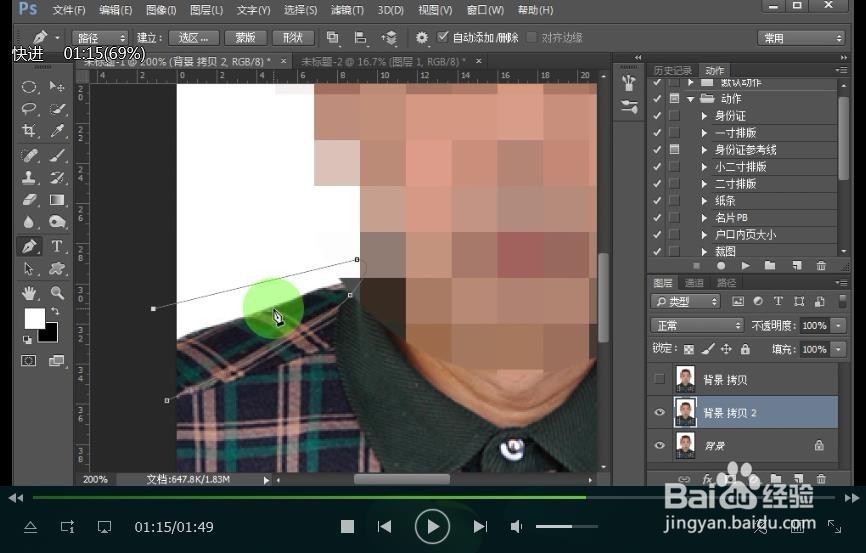The image size is (866, 553).
Task: Select the Blur tool
Action: [x=29, y=222]
